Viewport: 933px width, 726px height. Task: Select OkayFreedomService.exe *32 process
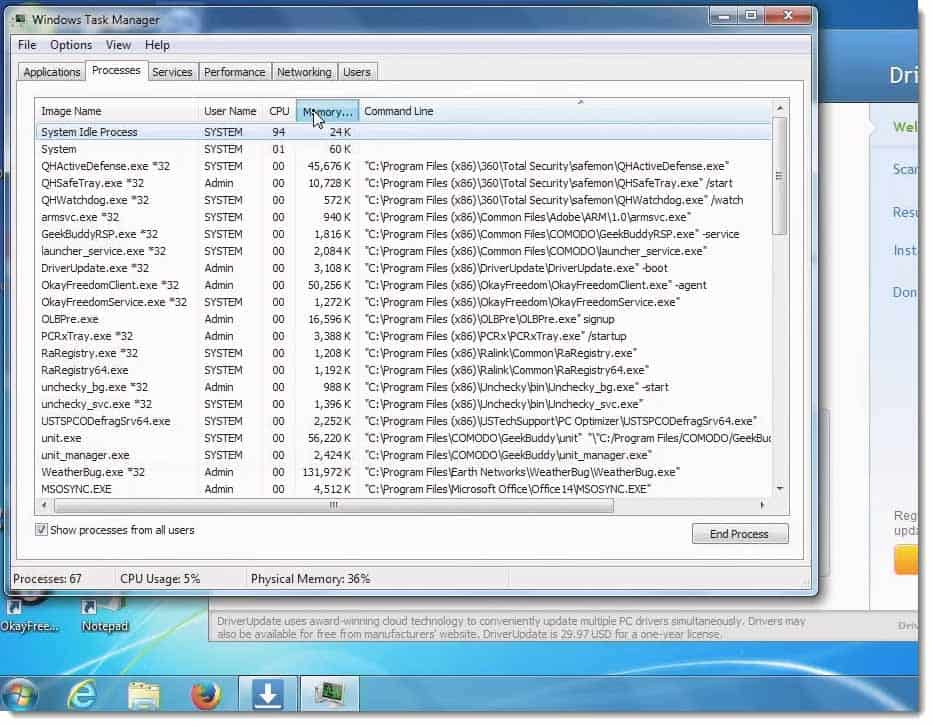coord(403,302)
